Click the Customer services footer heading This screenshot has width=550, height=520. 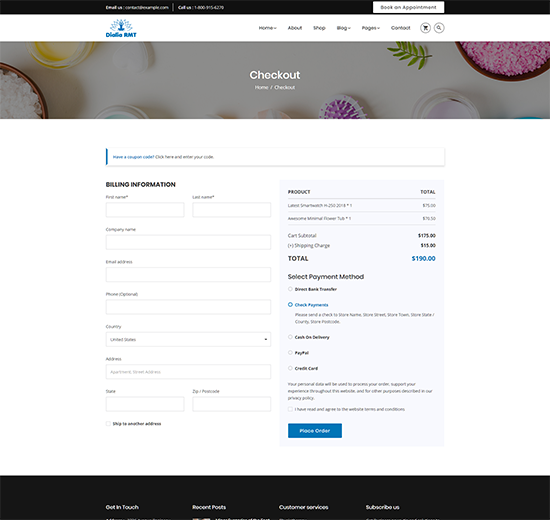304,507
